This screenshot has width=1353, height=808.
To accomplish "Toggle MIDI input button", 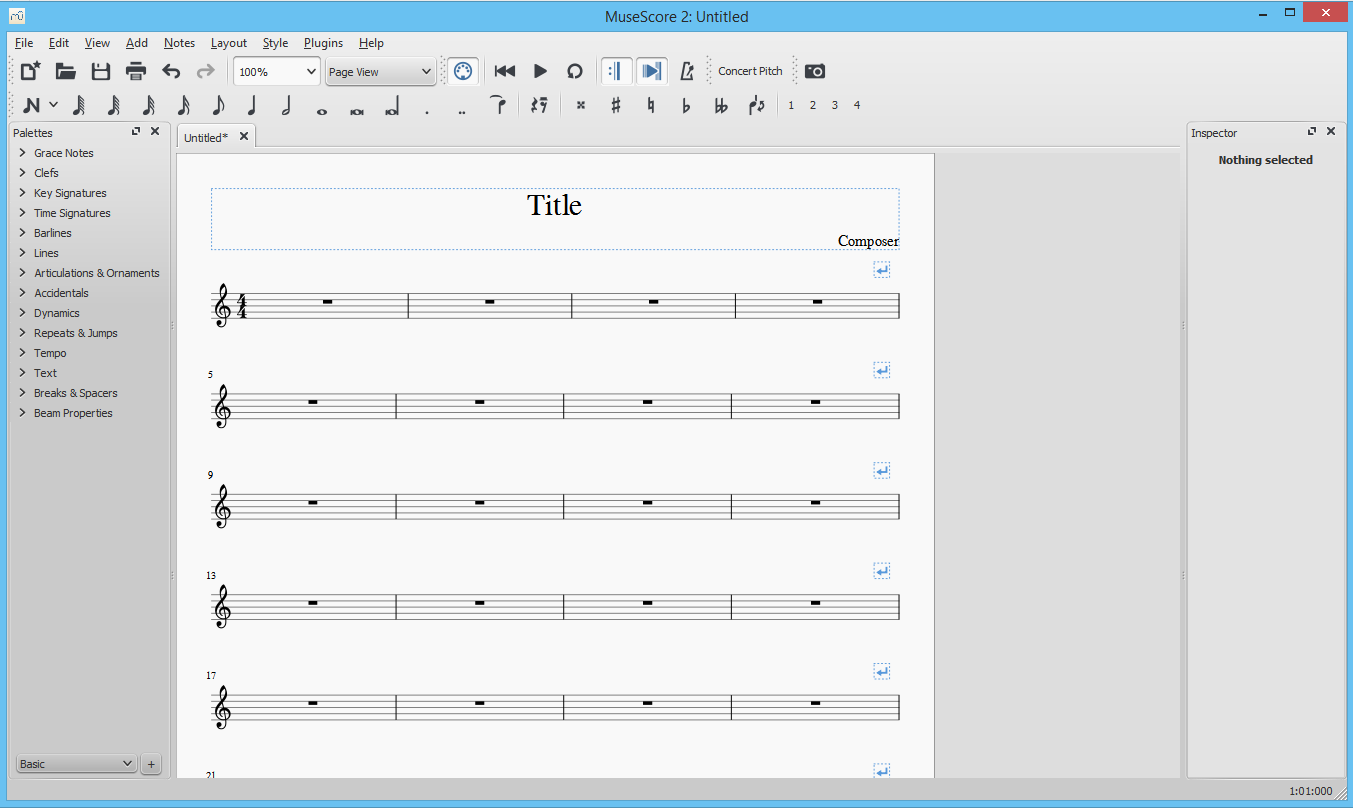I will coord(462,71).
